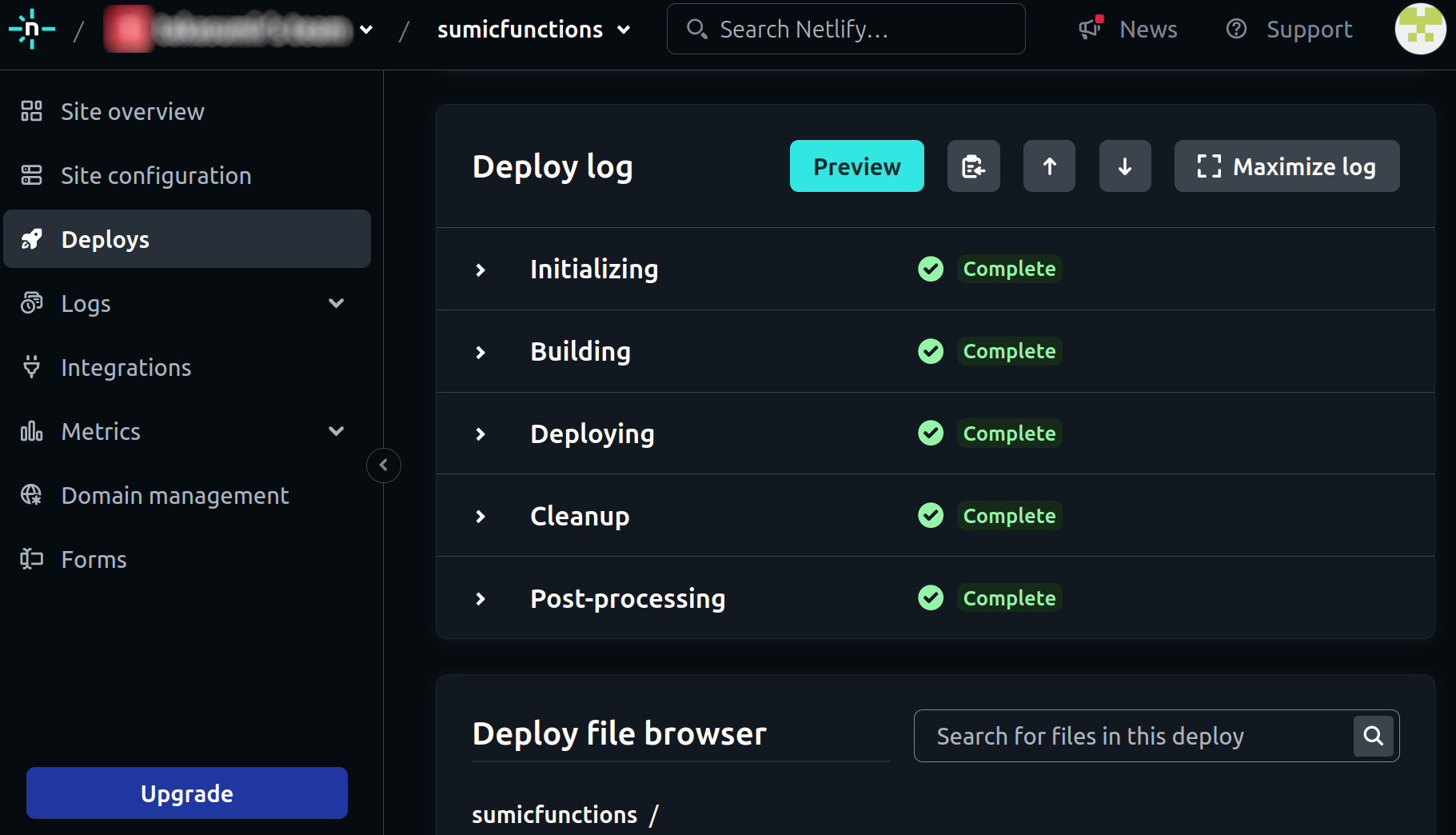This screenshot has height=835, width=1456.
Task: Click the Initializing section title
Action: tap(594, 270)
